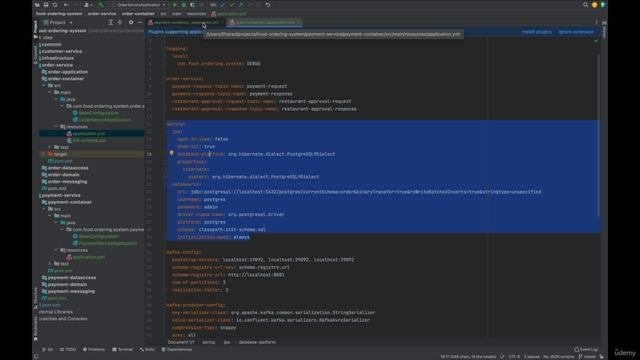Image resolution: width=640 pixels, height=360 pixels.
Task: Open the TODO tool window button
Action: (x=68, y=350)
